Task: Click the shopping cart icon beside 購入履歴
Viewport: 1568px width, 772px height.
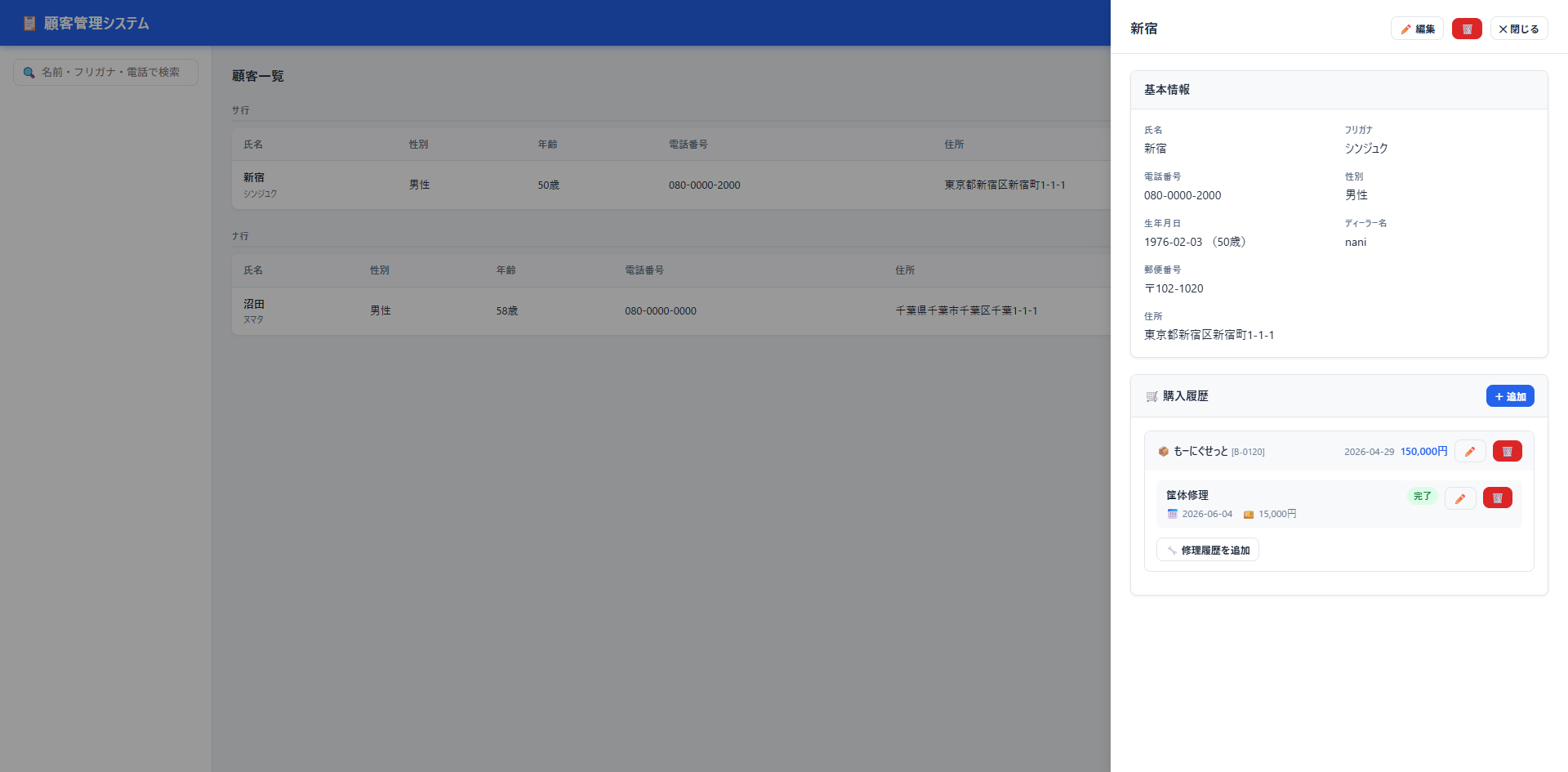Action: [x=1151, y=396]
